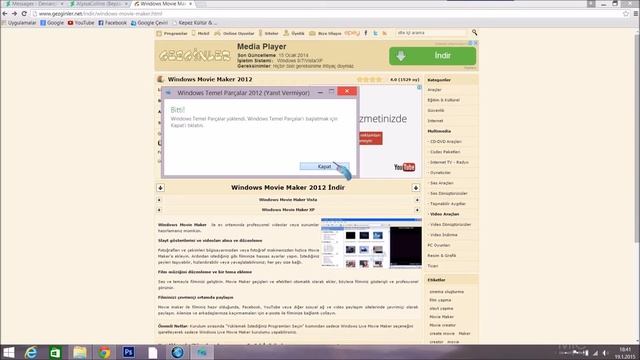Click the left download arrow beside Windows Movie Maker 2012 İndir
Image resolution: width=640 pixels, height=360 pixels.
coord(160,188)
